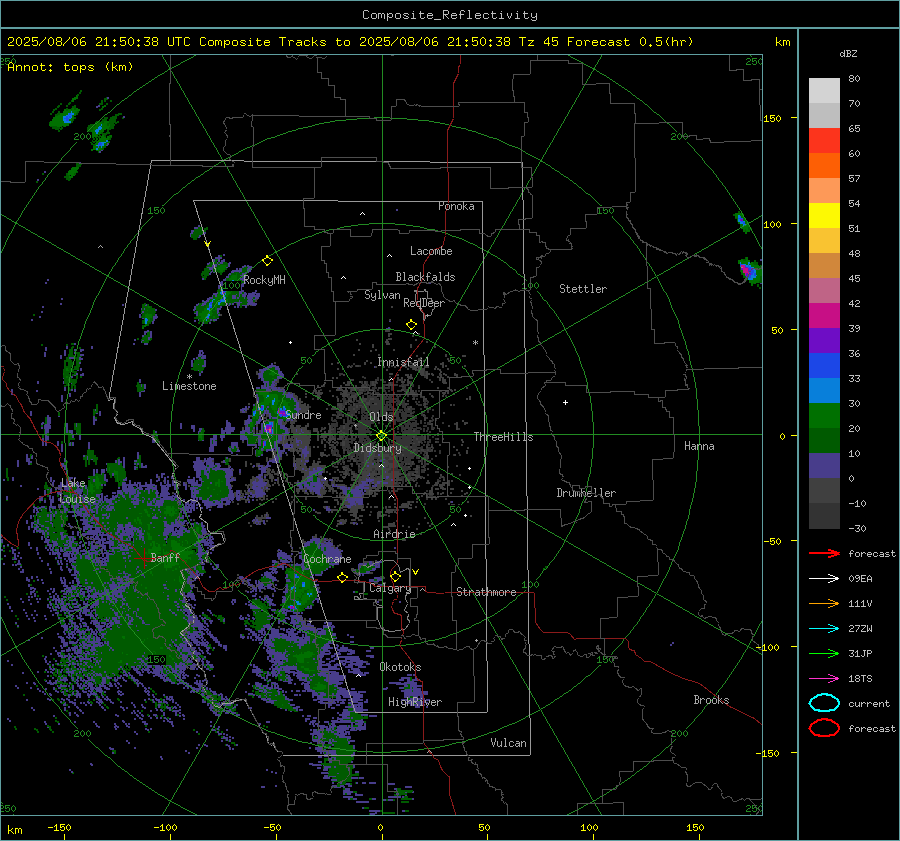Screen dimensions: 900x841
Task: Click the Lacombe label
Action: coord(431,251)
